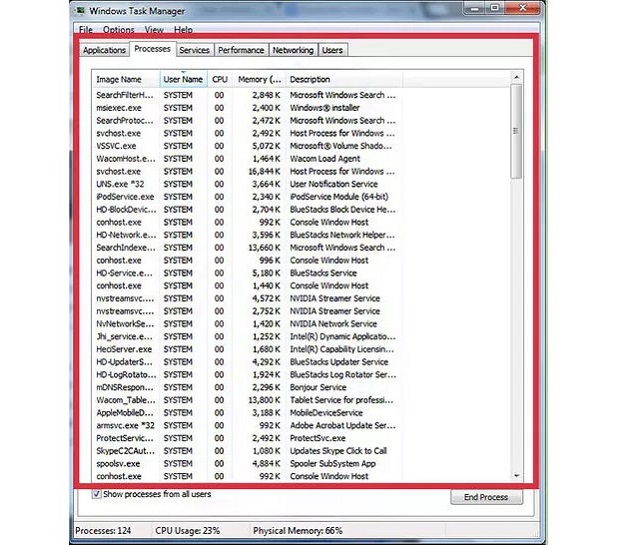This screenshot has height=545, width=640.
Task: Select the HD-LogRotato... process
Action: click(247, 374)
